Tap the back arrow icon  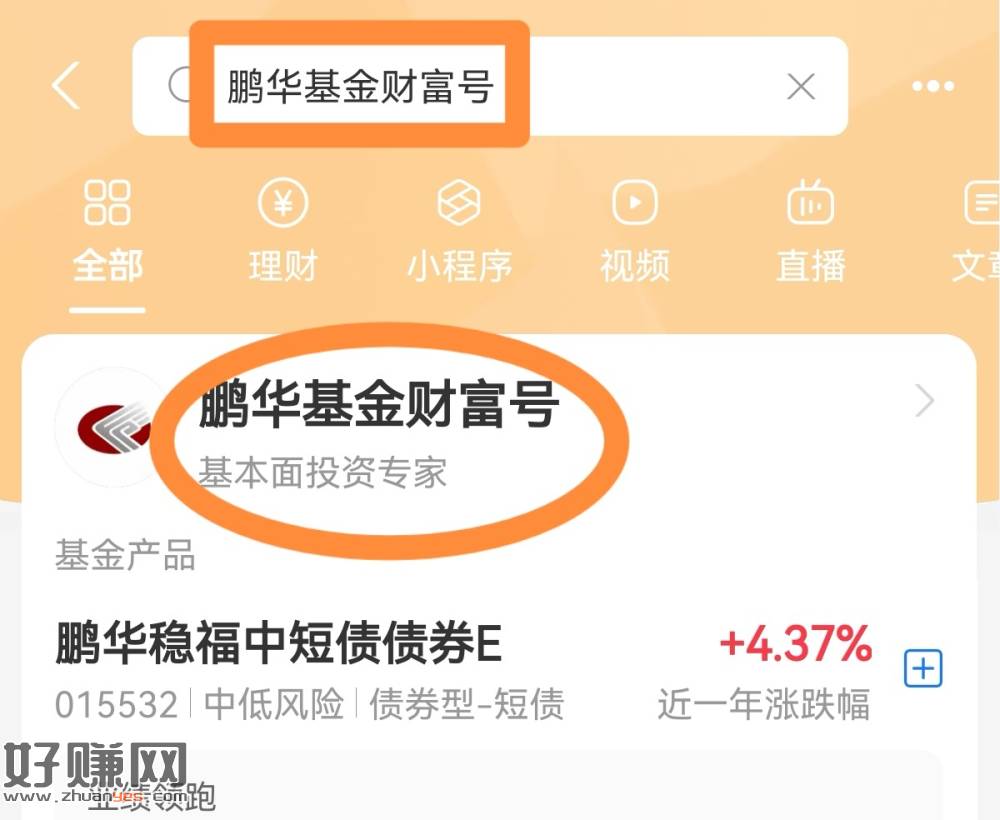click(66, 85)
